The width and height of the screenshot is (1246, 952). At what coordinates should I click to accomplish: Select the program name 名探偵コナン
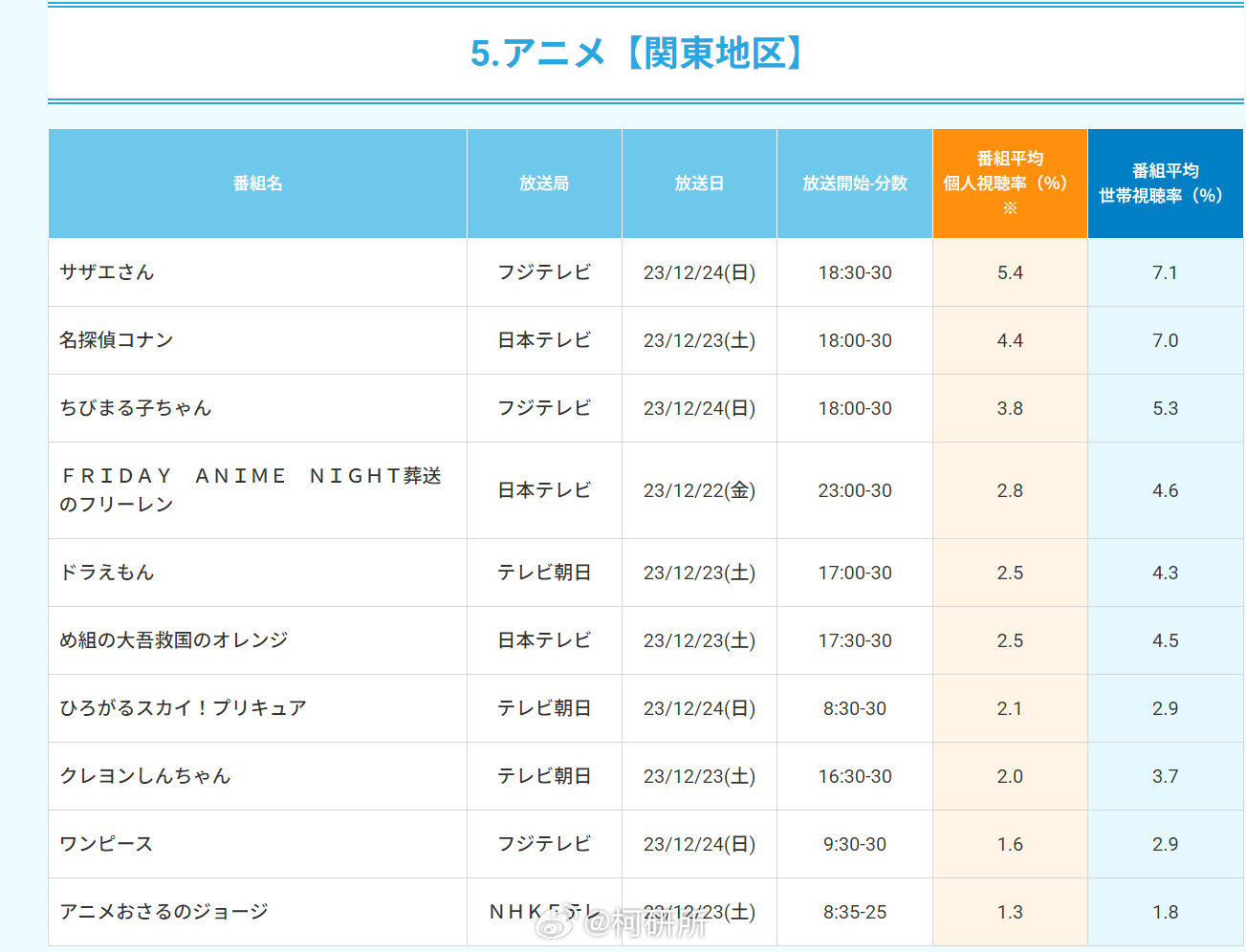pos(117,340)
